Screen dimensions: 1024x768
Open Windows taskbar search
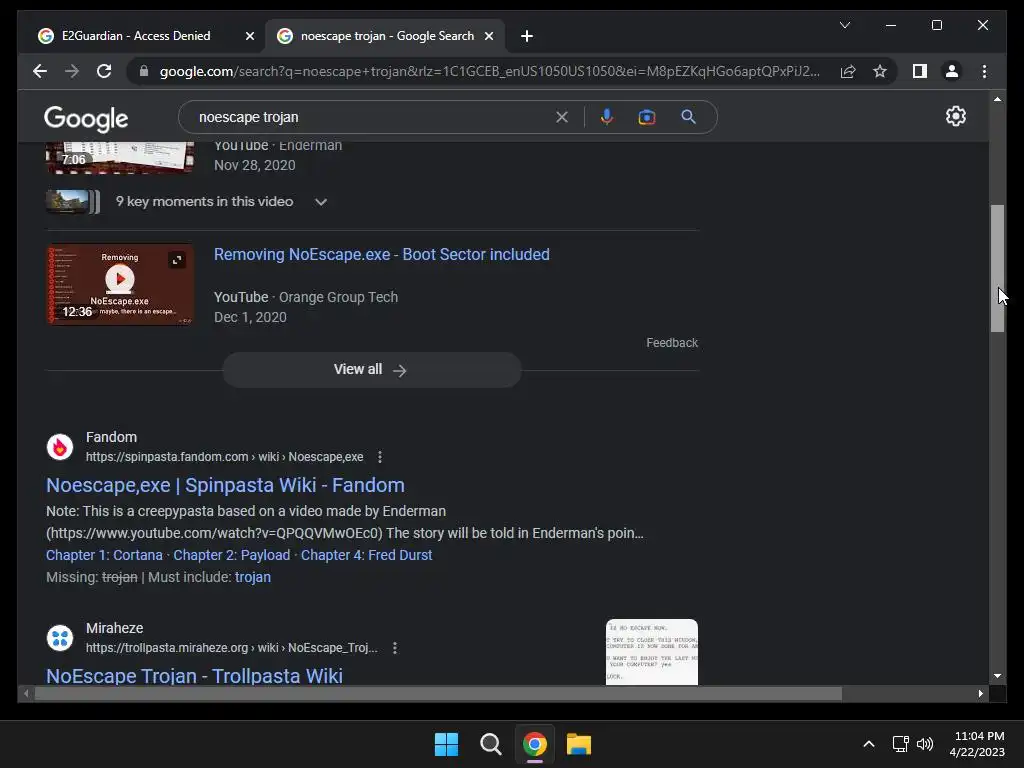pos(490,744)
